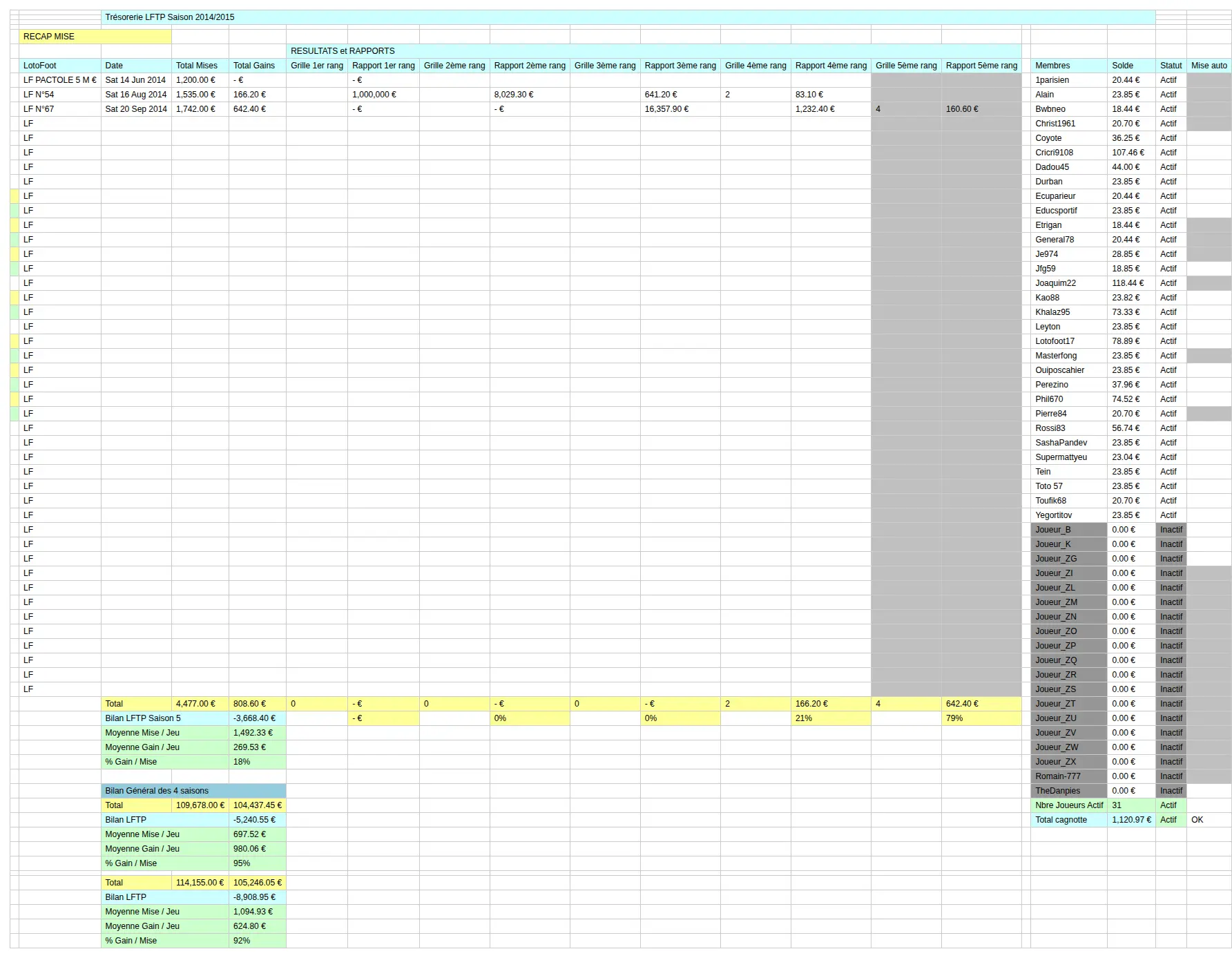
Task: Click member name Joaquim22
Action: pyautogui.click(x=1069, y=283)
